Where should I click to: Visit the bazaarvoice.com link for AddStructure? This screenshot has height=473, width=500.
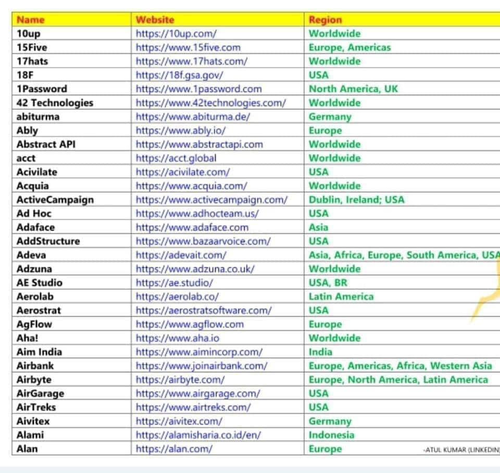(x=203, y=241)
